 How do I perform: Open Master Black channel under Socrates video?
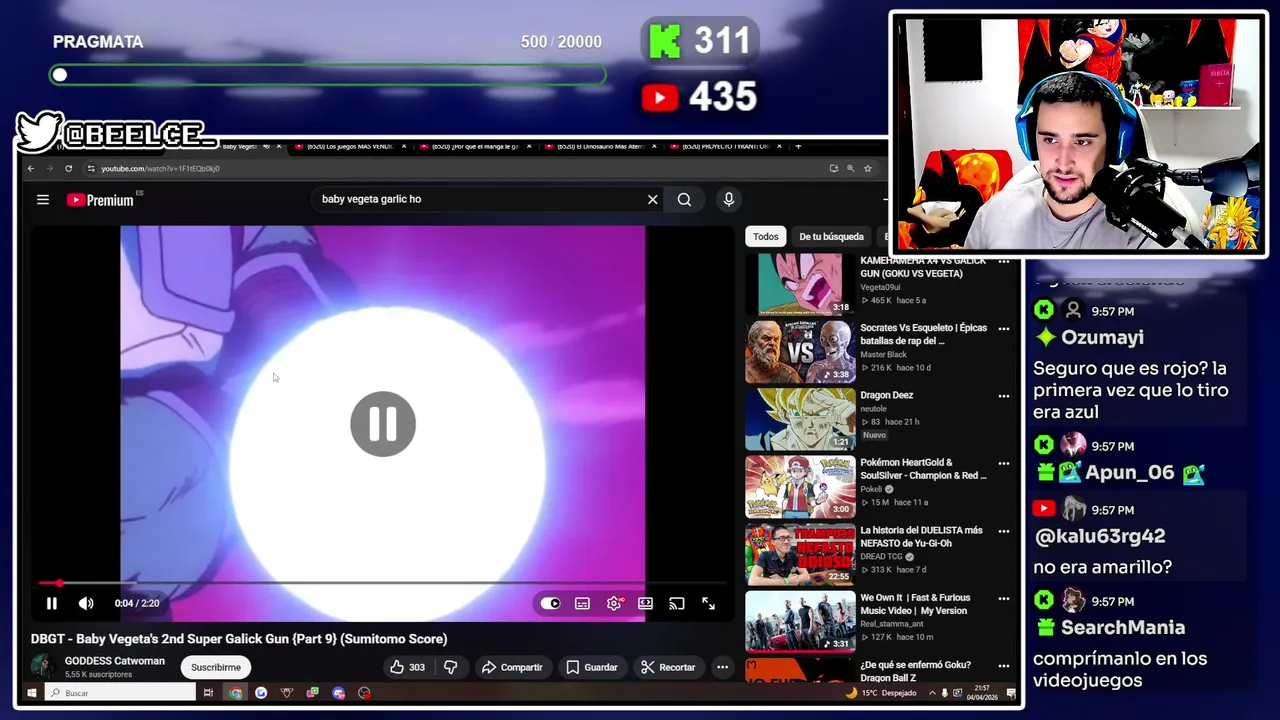884,354
